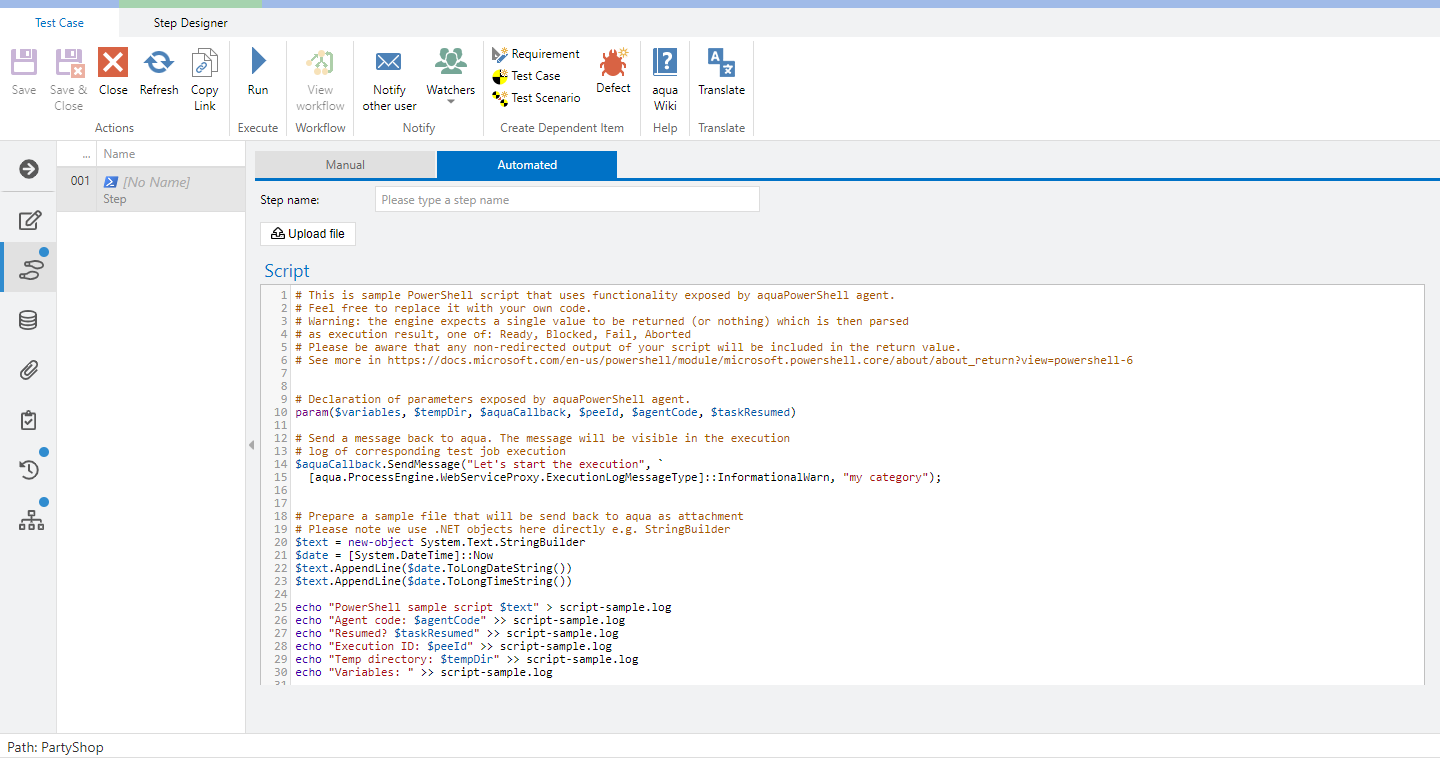1440x758 pixels.
Task: Expand the Watchers dropdown
Action: (x=450, y=100)
